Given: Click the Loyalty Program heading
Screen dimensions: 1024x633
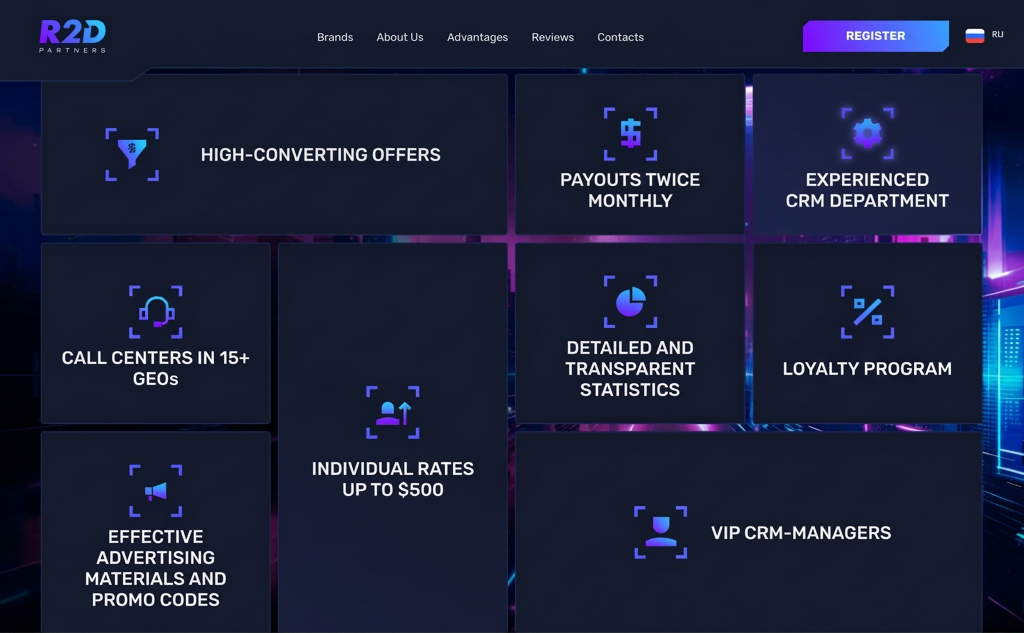Looking at the screenshot, I should click(867, 368).
